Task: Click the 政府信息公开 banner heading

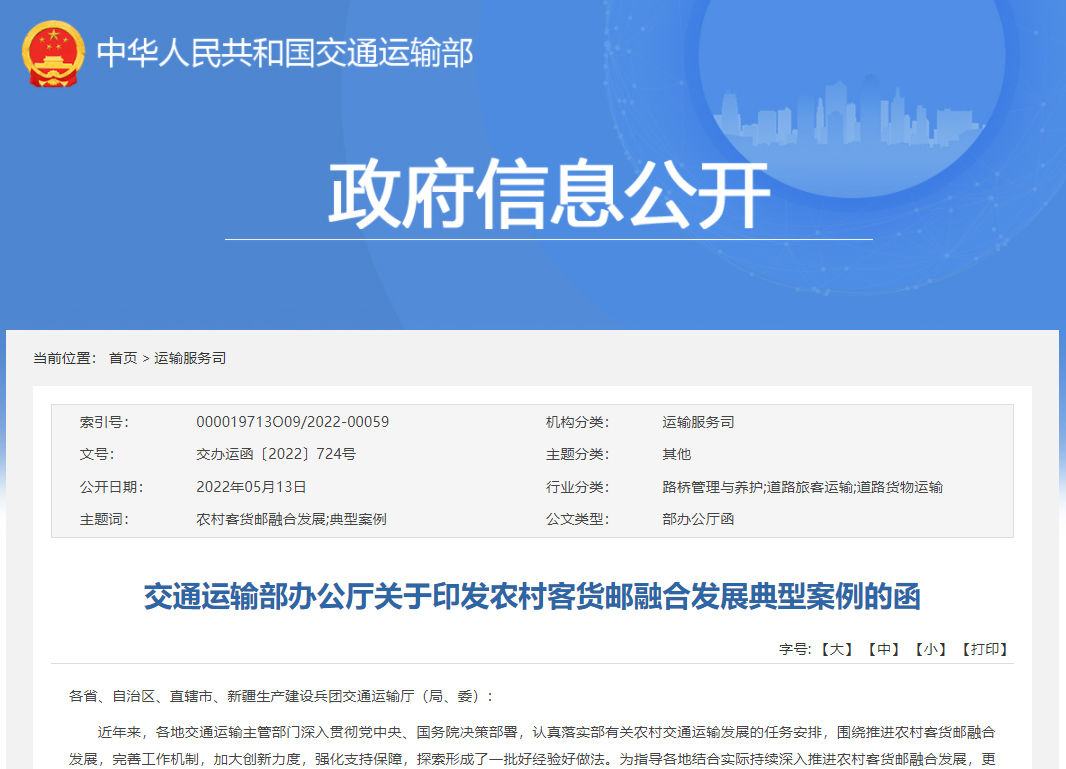Action: 549,195
